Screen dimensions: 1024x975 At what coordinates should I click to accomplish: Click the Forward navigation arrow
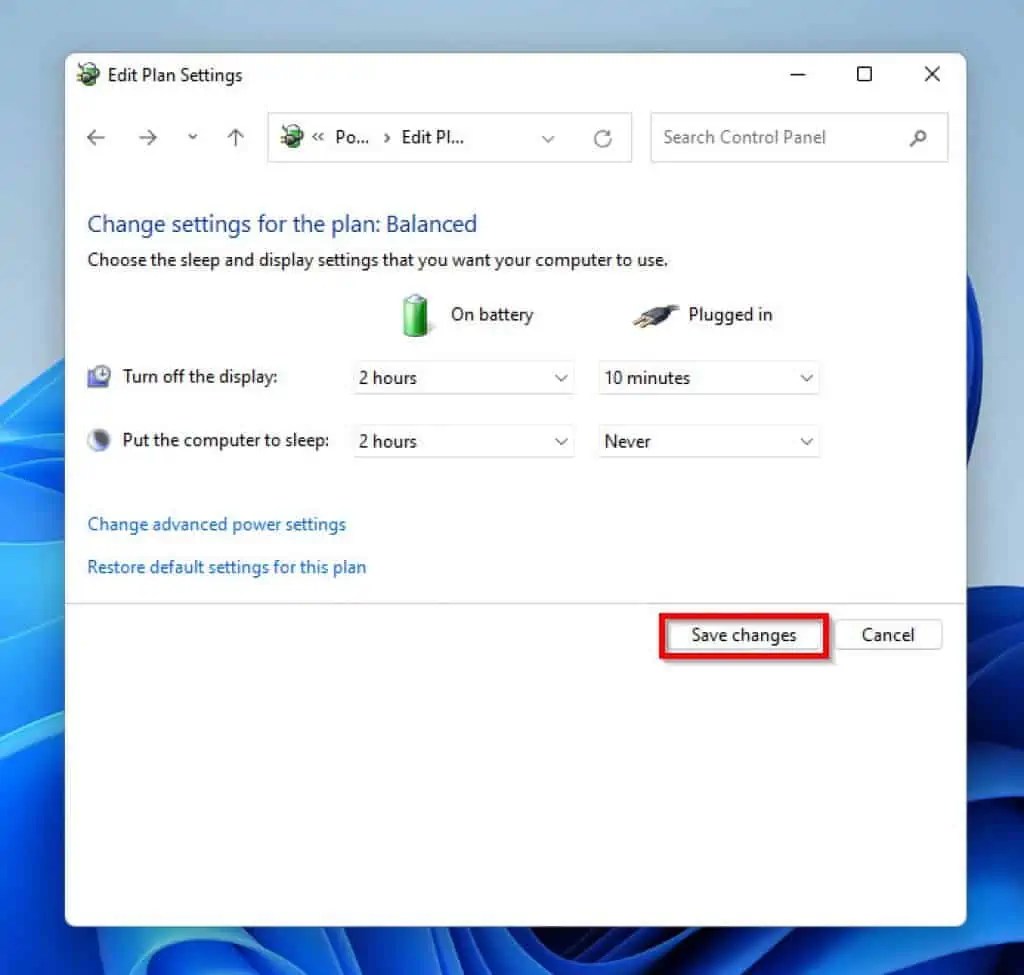tap(147, 137)
